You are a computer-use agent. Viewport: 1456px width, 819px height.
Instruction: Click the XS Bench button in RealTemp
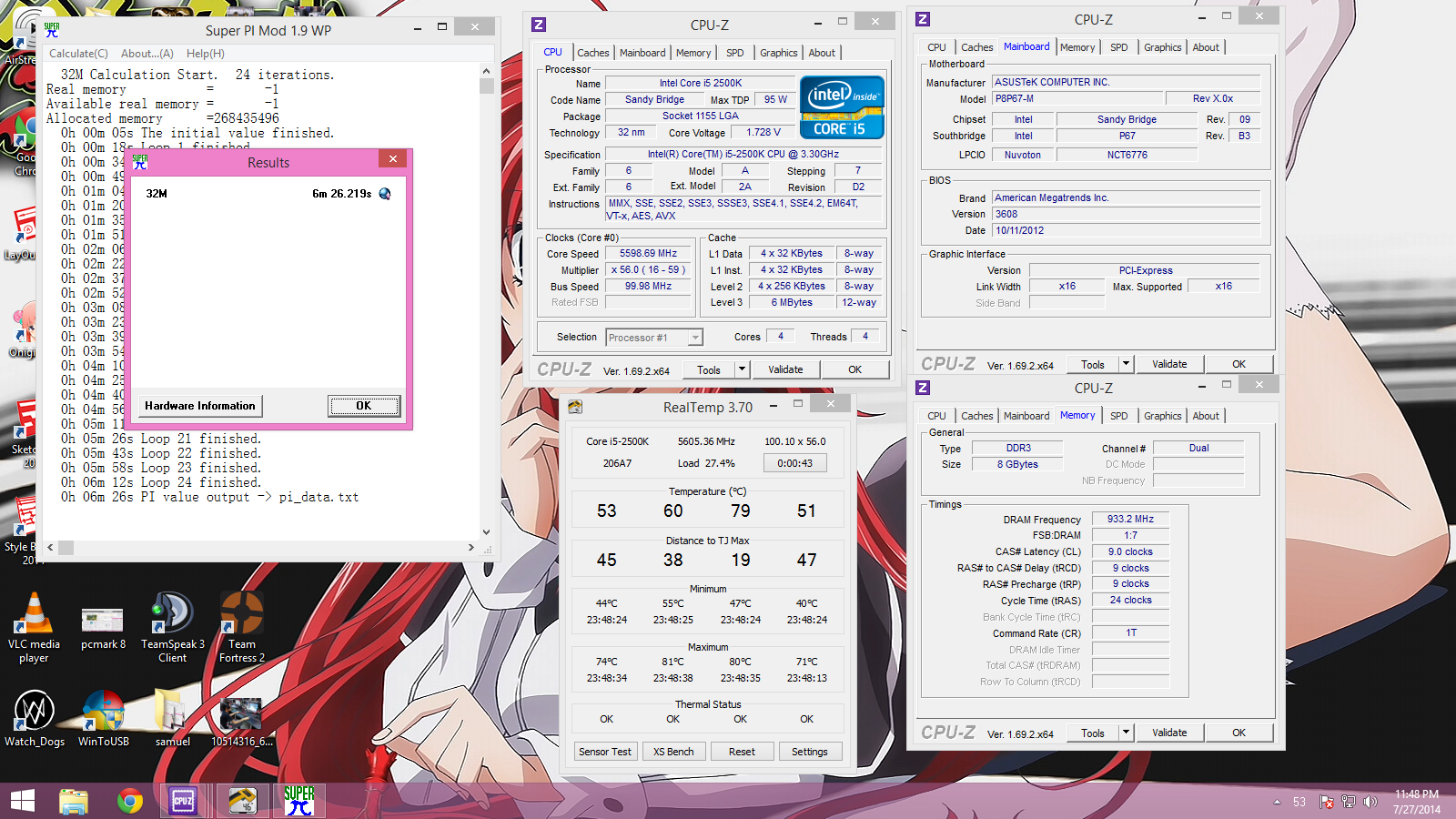click(673, 752)
